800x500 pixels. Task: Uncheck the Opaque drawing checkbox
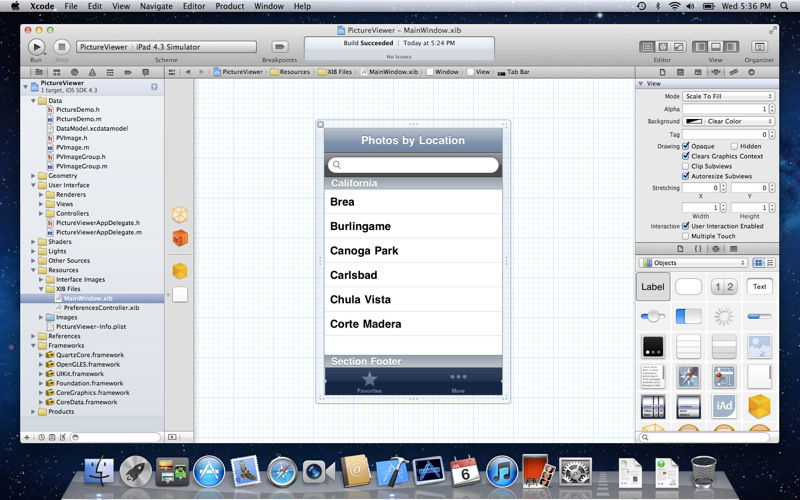click(685, 146)
